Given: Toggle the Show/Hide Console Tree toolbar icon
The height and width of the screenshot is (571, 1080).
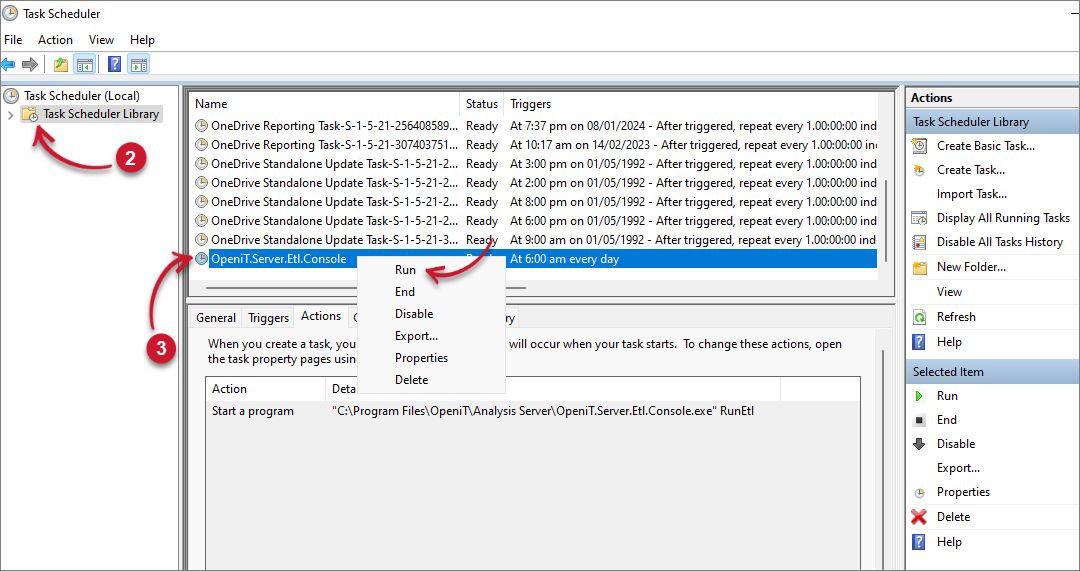Looking at the screenshot, I should [85, 65].
